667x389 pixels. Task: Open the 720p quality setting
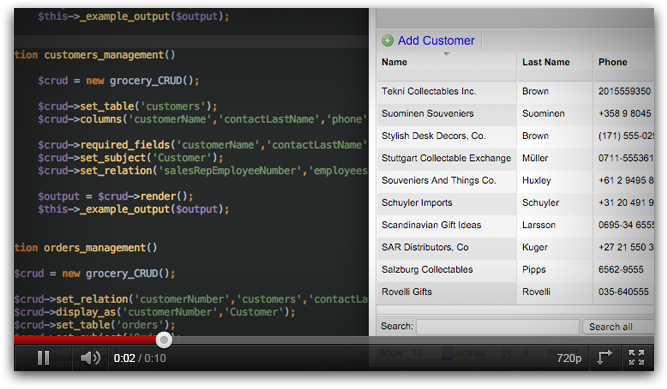[569, 358]
